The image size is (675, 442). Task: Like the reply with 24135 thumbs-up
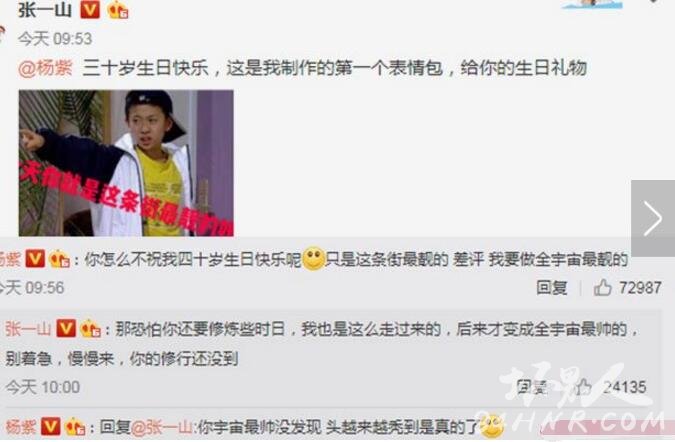point(583,387)
